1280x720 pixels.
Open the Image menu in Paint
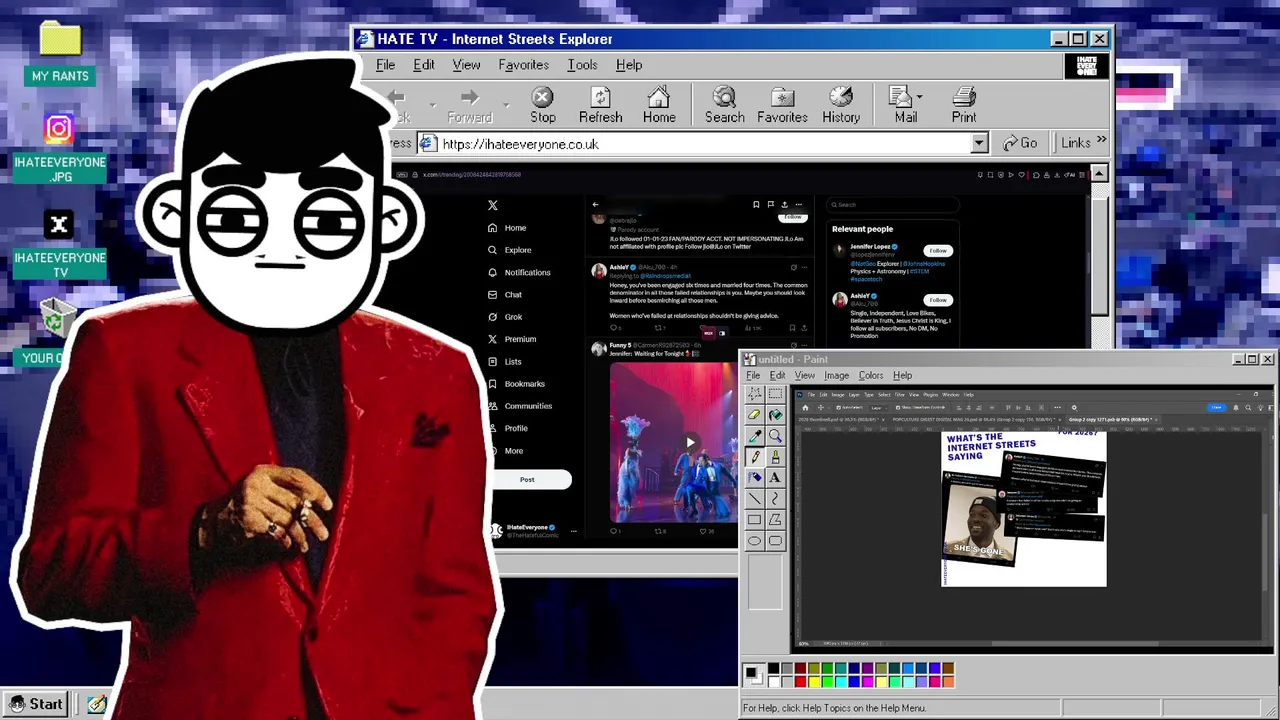click(x=836, y=375)
